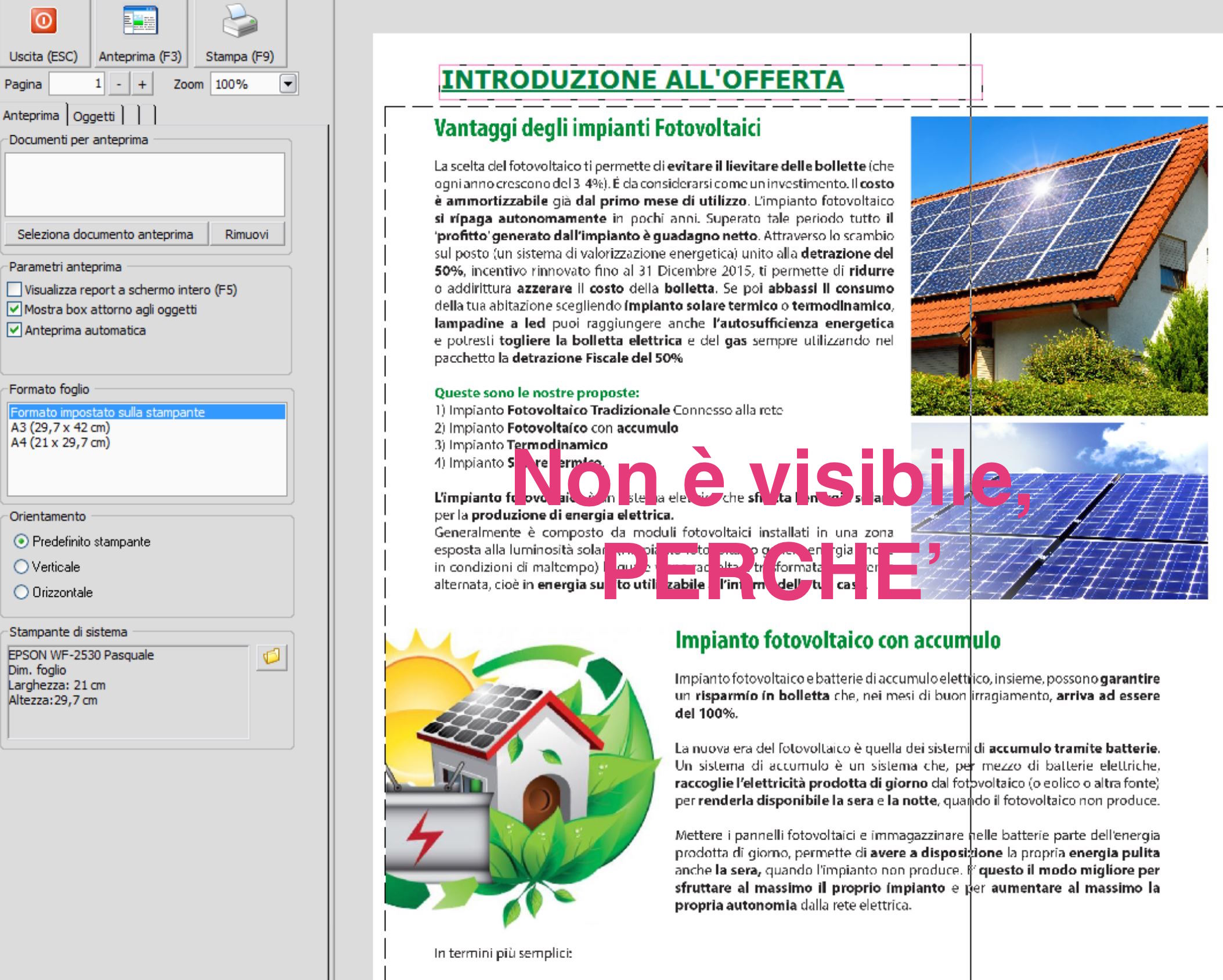1223x980 pixels.
Task: Open the system printer folder icon
Action: click(x=272, y=657)
